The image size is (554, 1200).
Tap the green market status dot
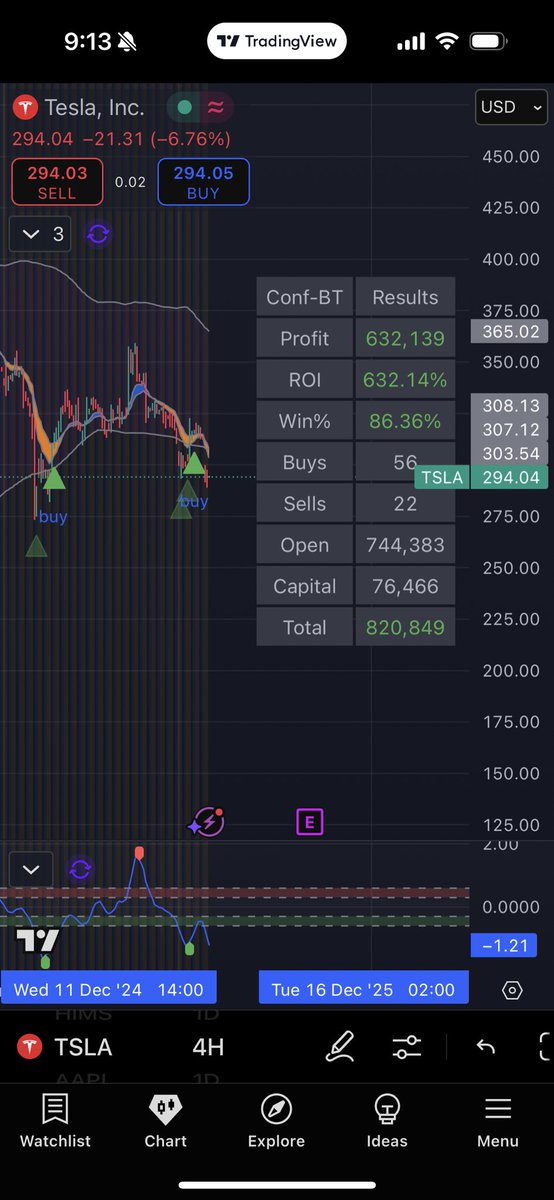click(183, 107)
